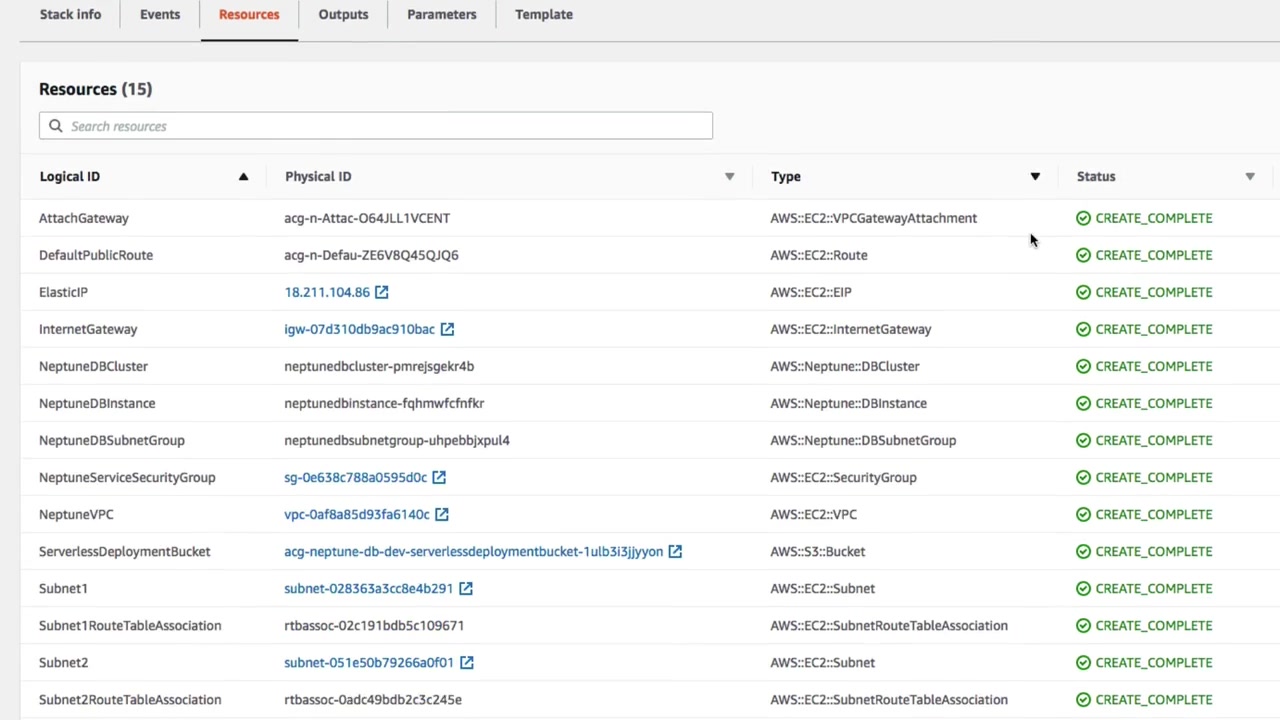
Task: Go to the Template tab
Action: click(544, 15)
